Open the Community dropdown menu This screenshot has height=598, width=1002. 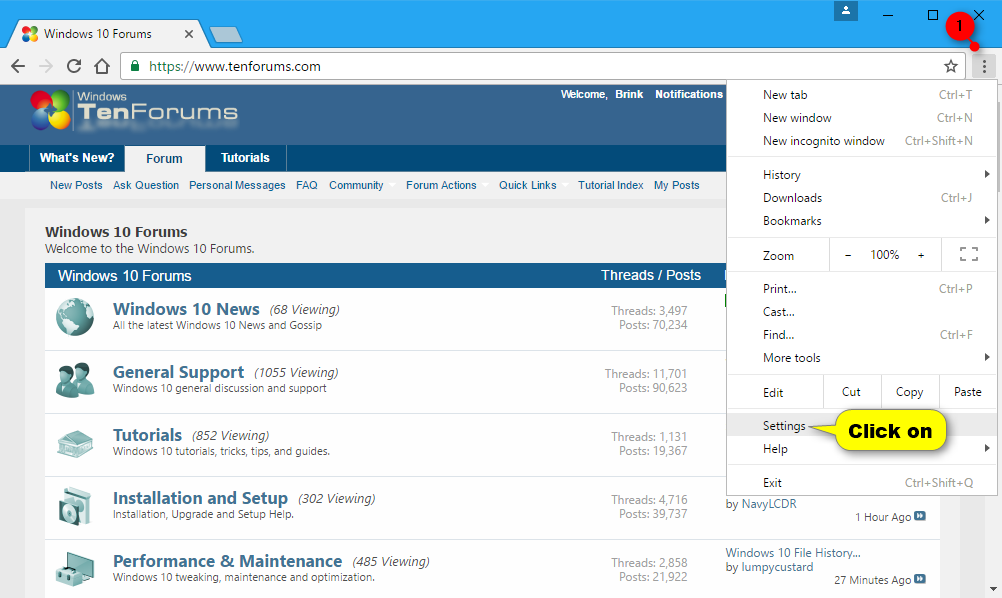[362, 185]
